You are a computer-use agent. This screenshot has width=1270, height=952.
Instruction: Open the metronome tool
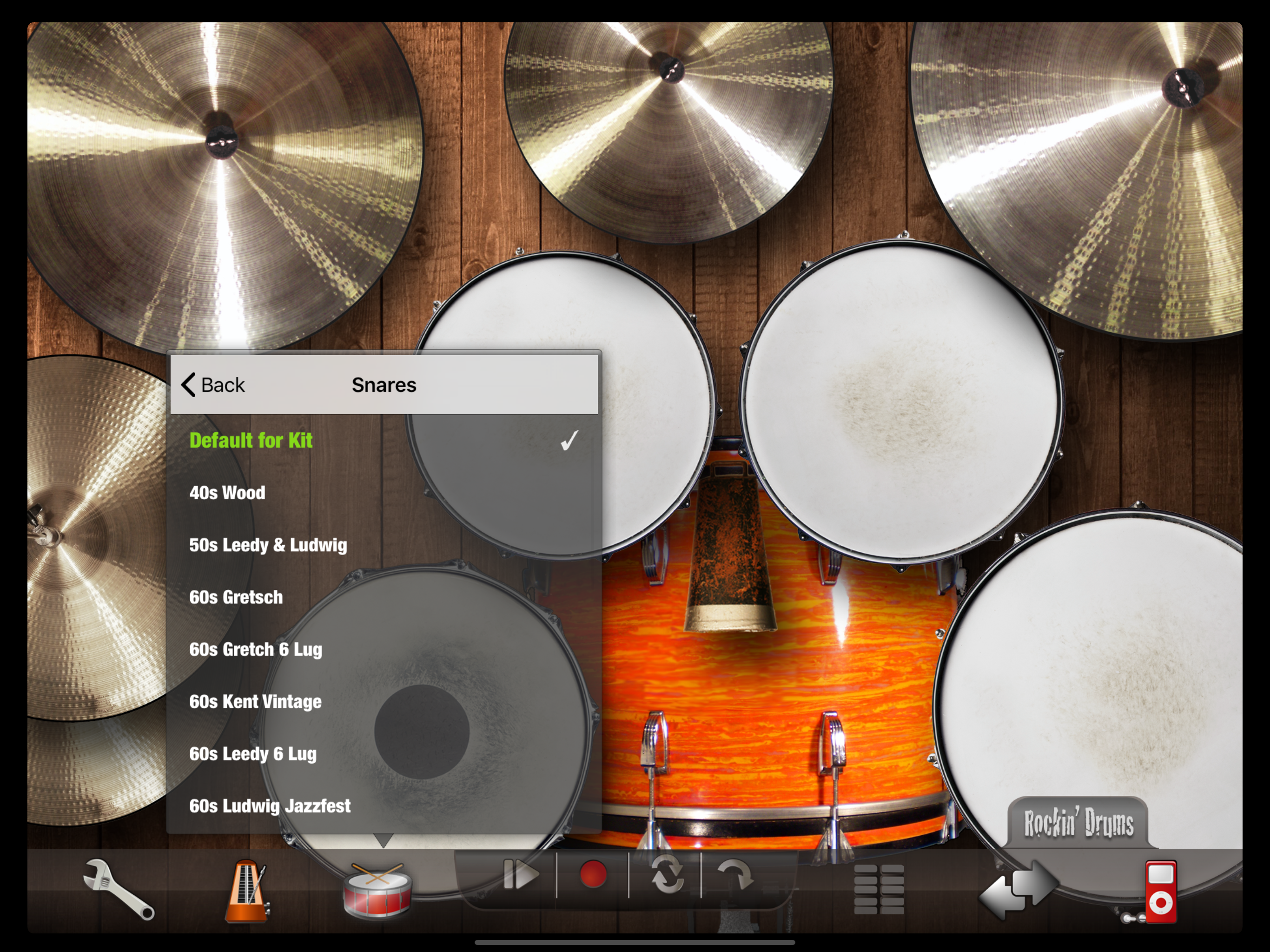(x=247, y=891)
